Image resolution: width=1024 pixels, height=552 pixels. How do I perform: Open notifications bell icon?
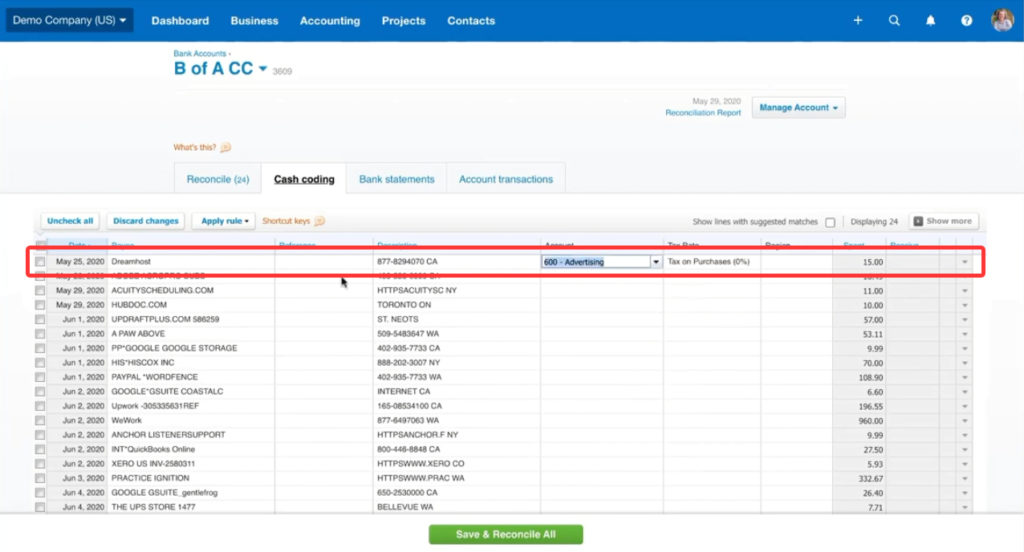click(930, 20)
